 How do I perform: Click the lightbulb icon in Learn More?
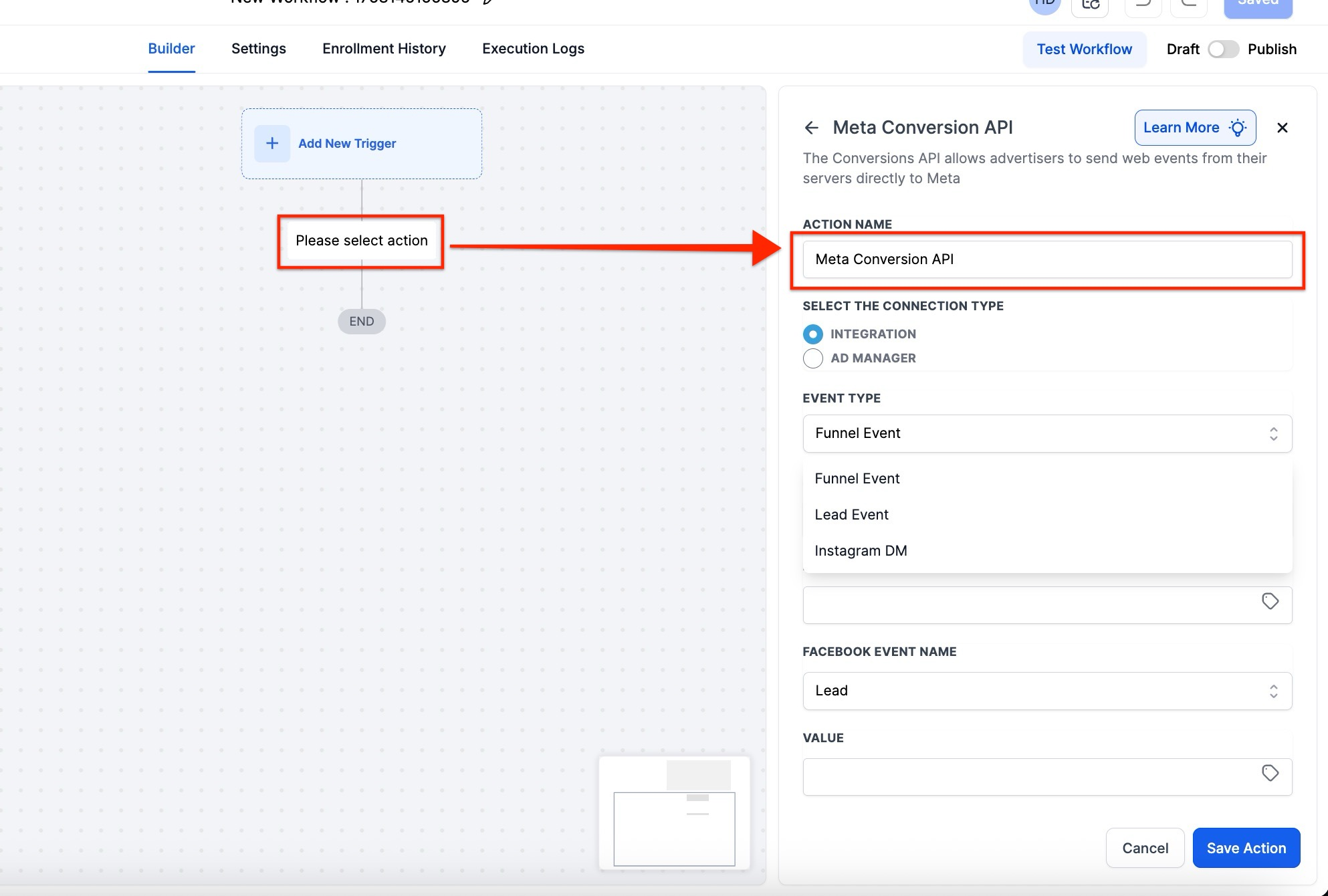1238,128
